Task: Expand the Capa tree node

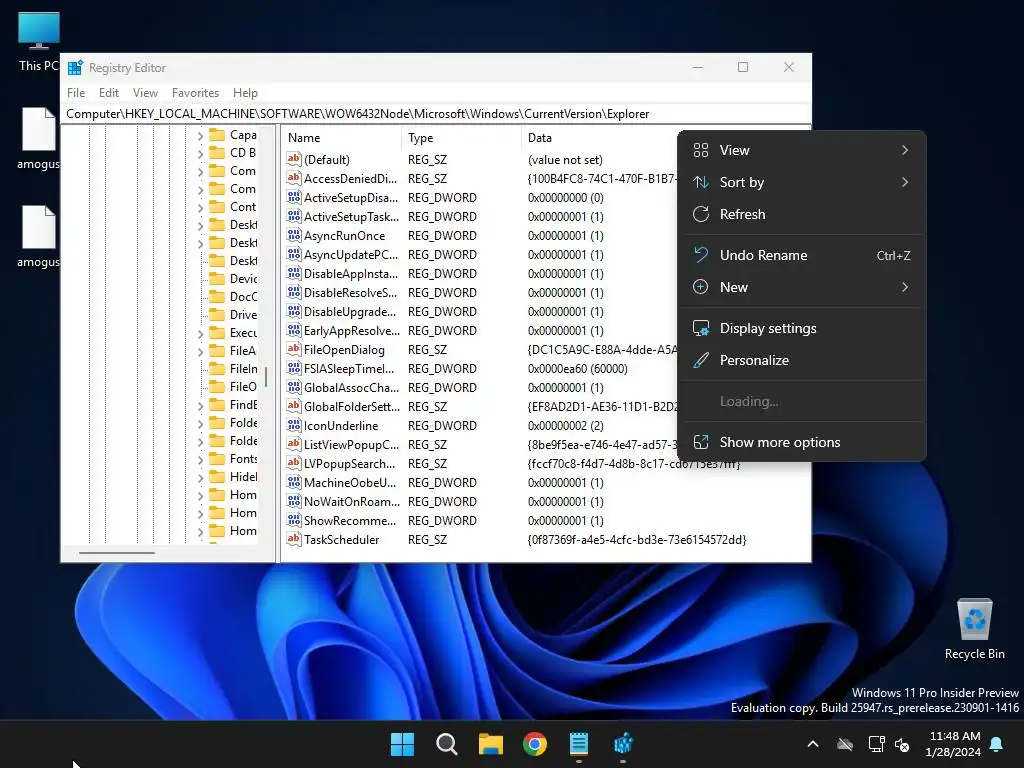Action: point(200,136)
